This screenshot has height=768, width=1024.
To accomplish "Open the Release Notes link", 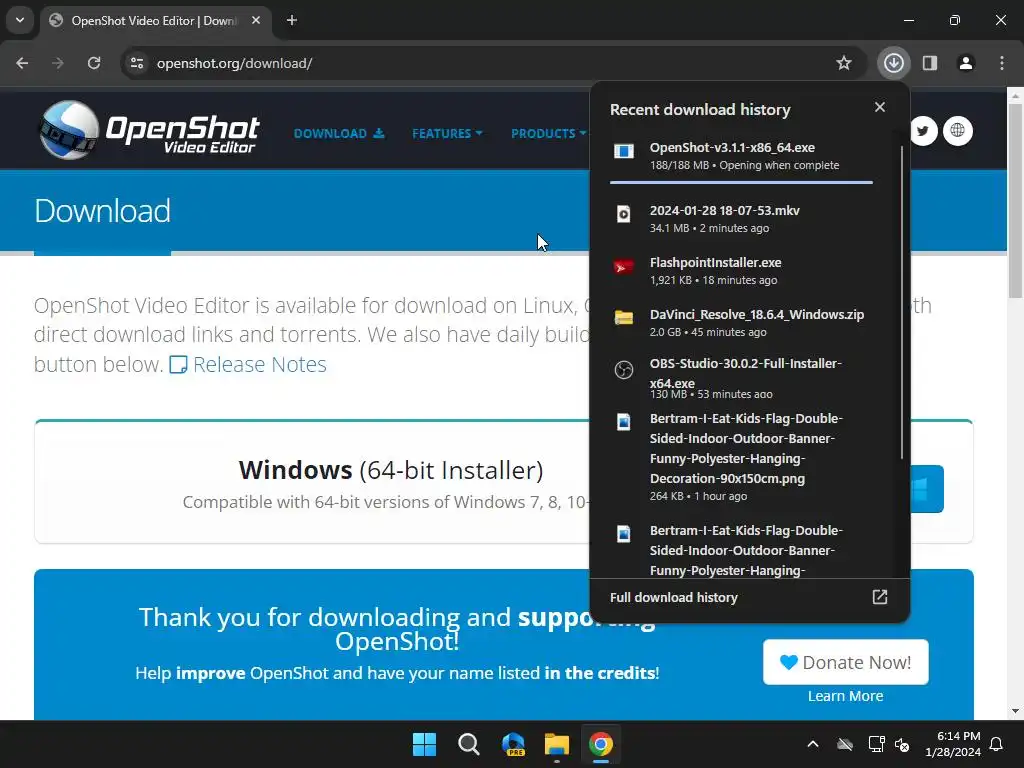I will tap(248, 364).
